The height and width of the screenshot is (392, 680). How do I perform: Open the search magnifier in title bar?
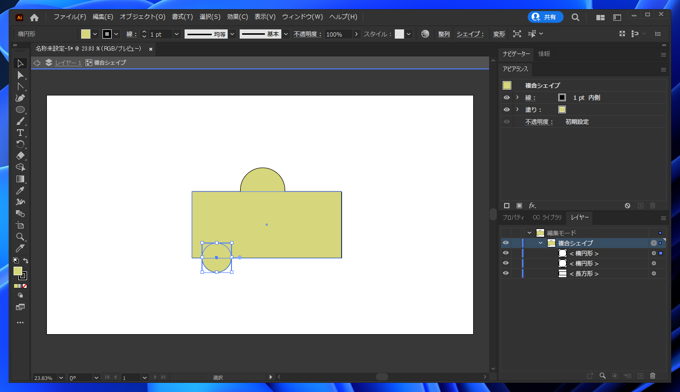pyautogui.click(x=575, y=17)
